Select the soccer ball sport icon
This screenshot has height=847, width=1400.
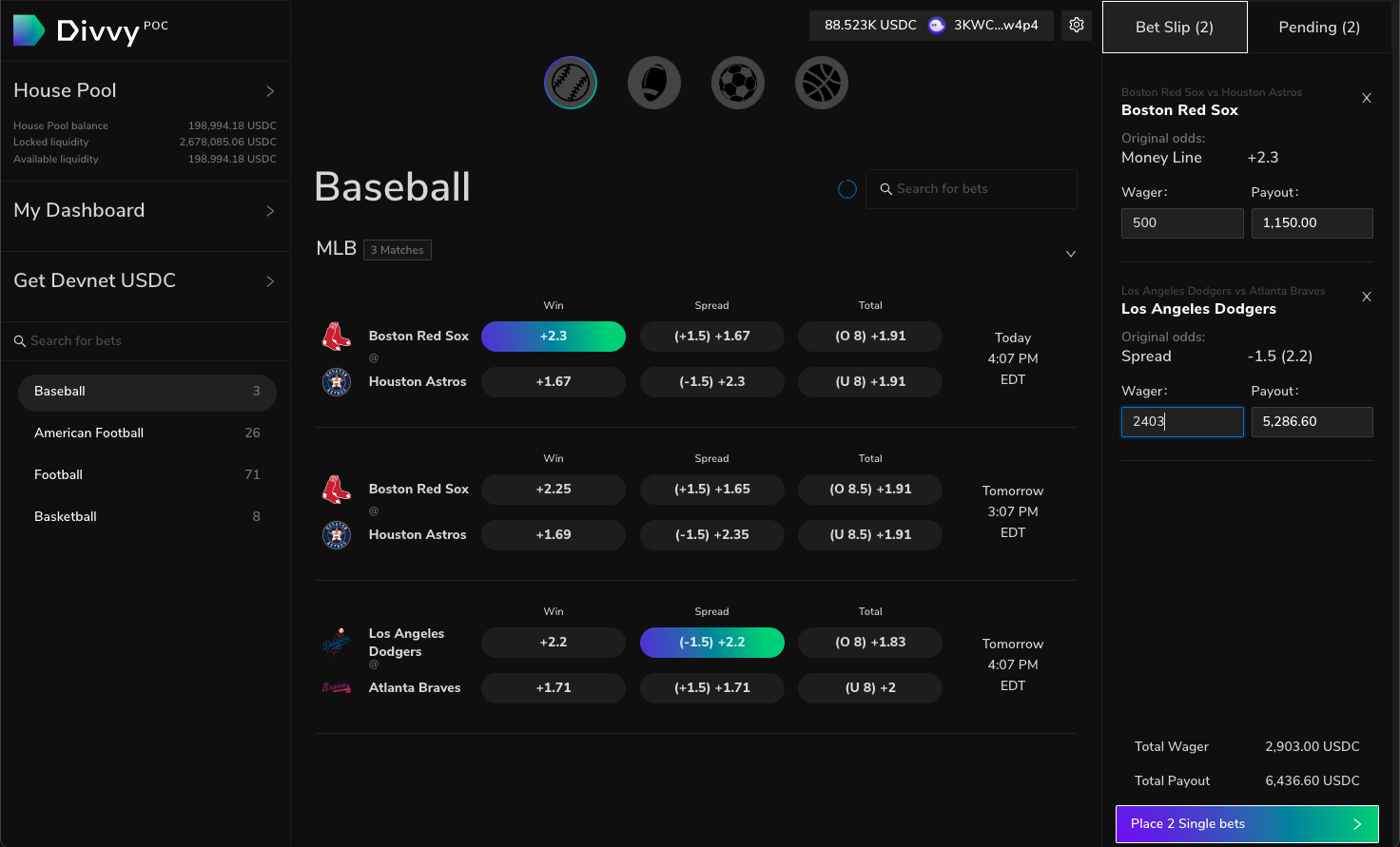pos(738,83)
